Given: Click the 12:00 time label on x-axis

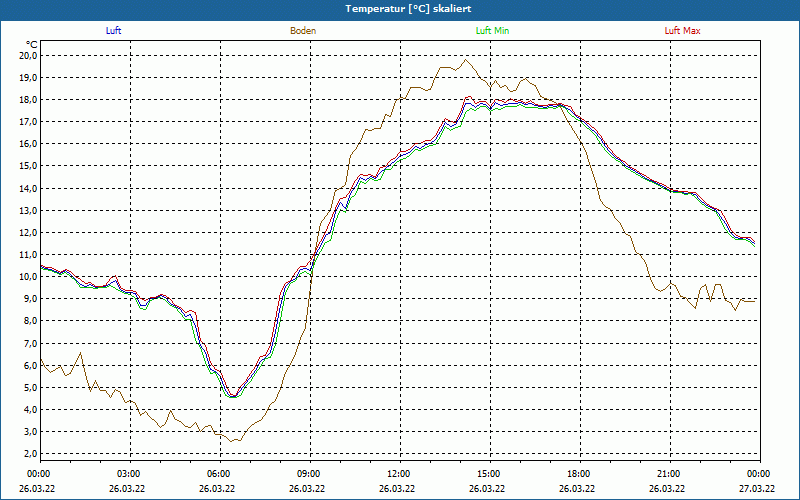Looking at the screenshot, I should coord(398,474).
